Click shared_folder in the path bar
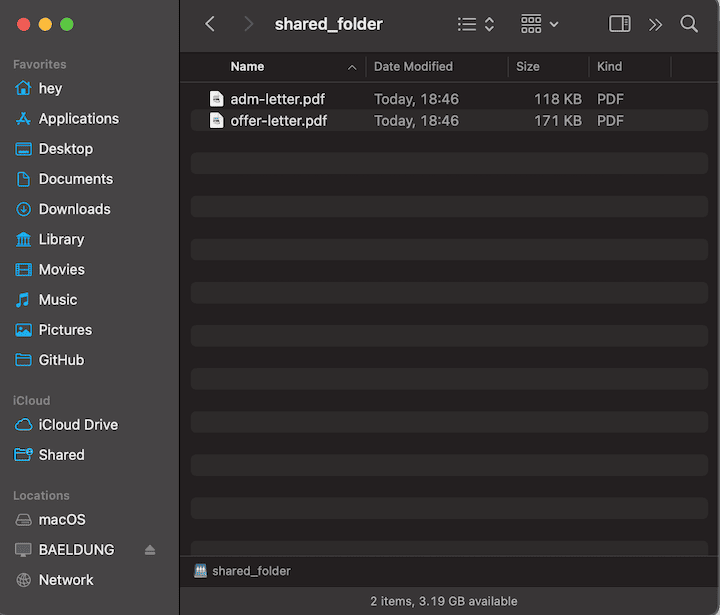Screen dimensions: 720x615 (x=251, y=571)
